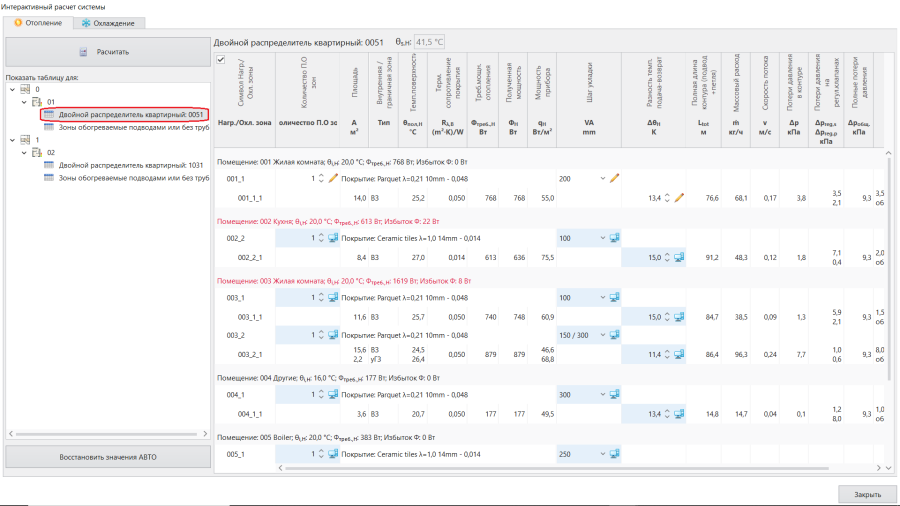This screenshot has height=506, width=900.
Task: Open the 002_2 laying step dropdown showing 100
Action: [582, 238]
